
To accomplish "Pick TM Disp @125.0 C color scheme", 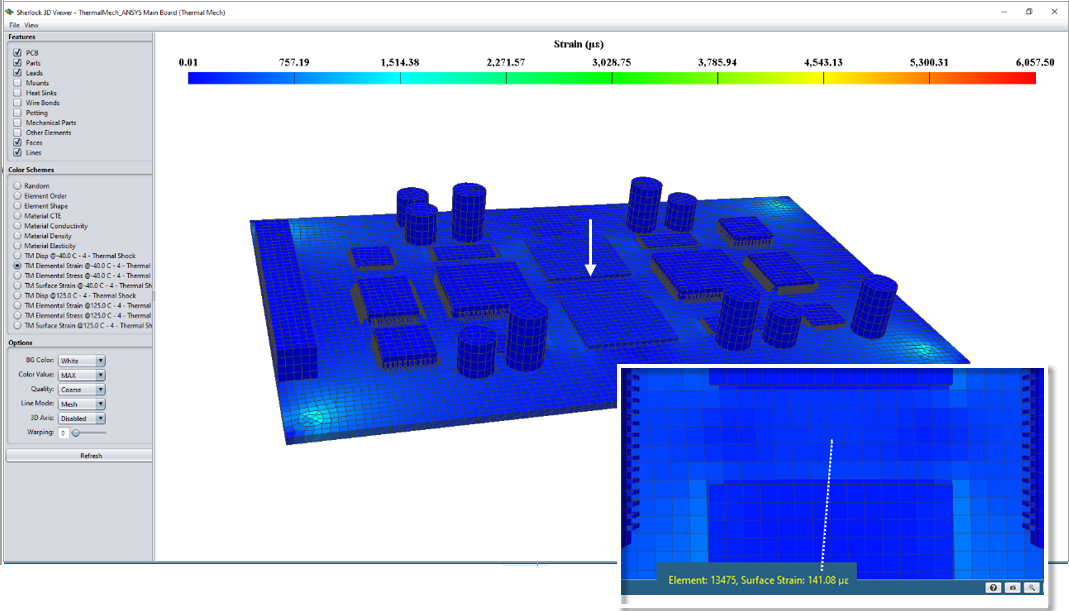I will point(17,295).
